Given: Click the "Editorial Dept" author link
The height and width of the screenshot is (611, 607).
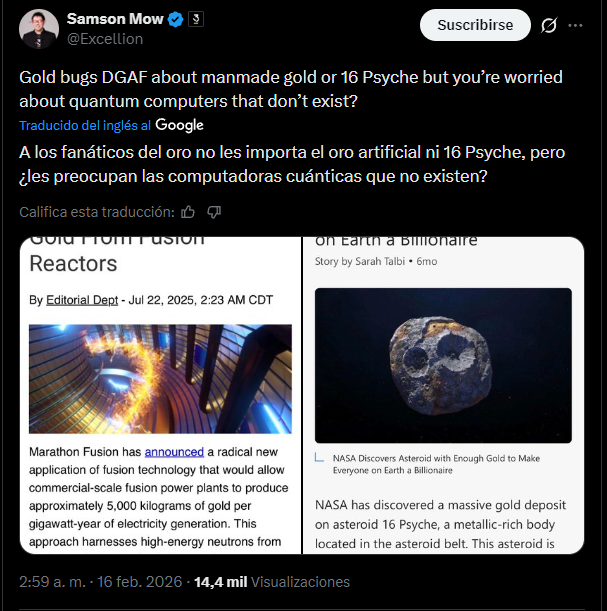Looking at the screenshot, I should click(x=82, y=300).
